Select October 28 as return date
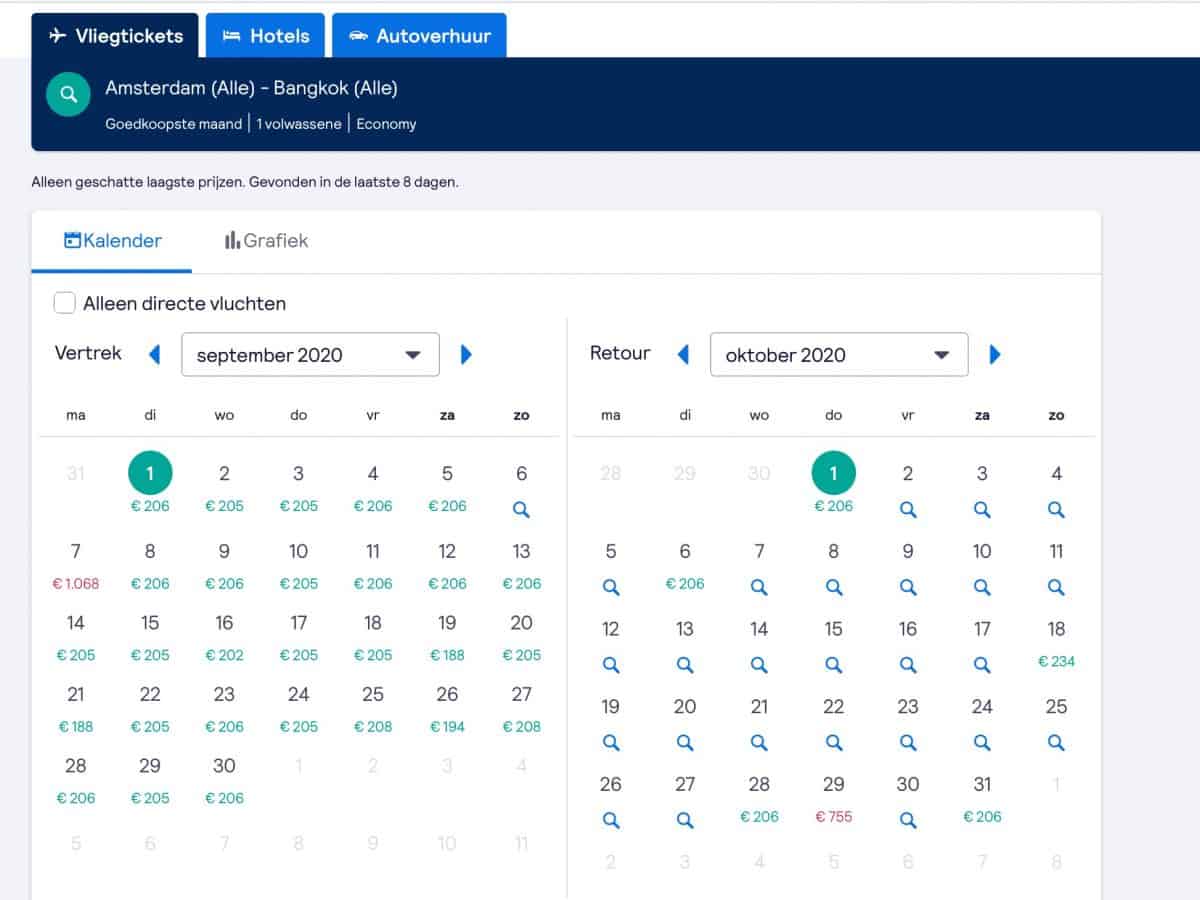The width and height of the screenshot is (1200, 900). 759,800
